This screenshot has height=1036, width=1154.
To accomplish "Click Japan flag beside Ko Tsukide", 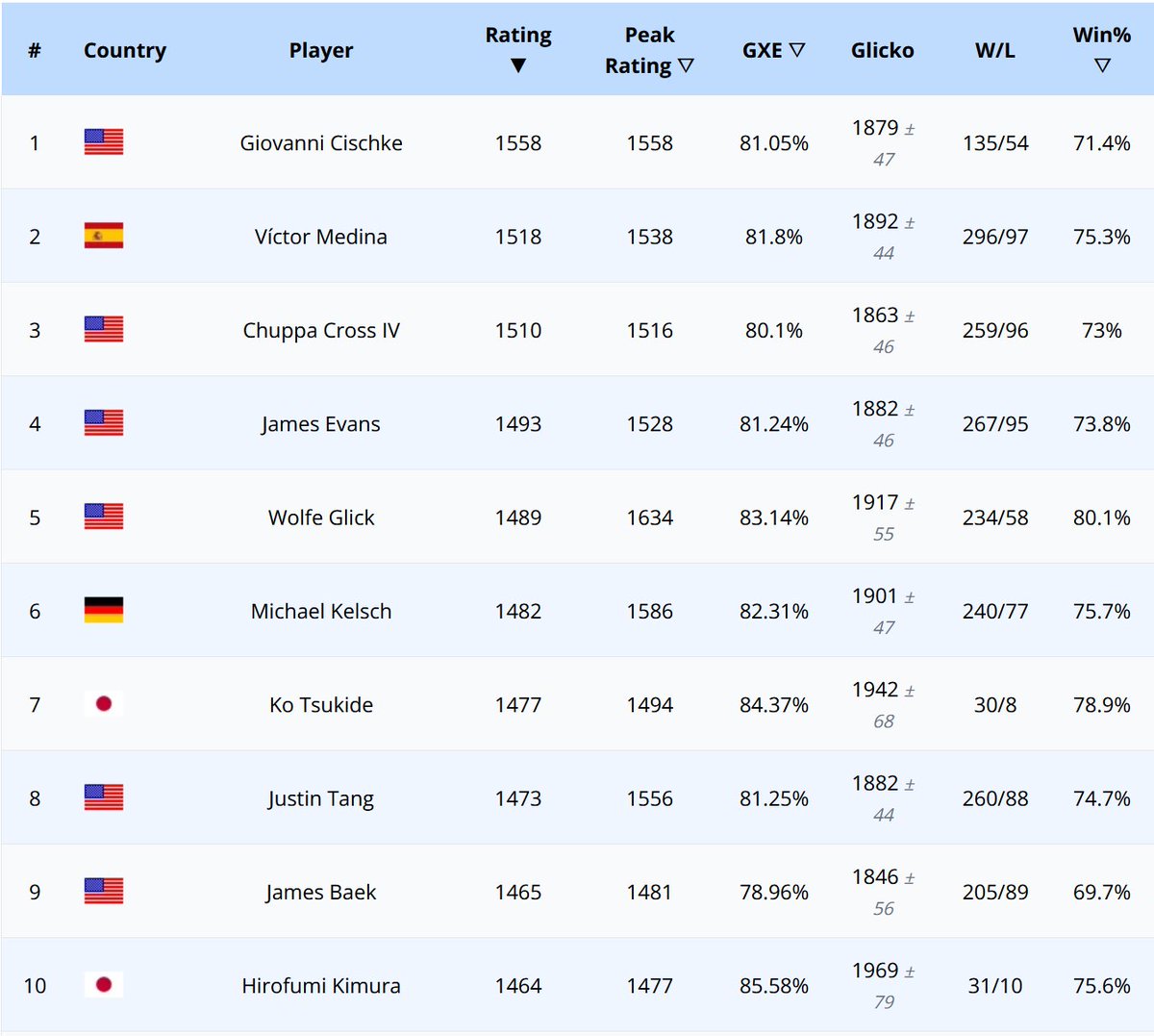I will pos(104,704).
